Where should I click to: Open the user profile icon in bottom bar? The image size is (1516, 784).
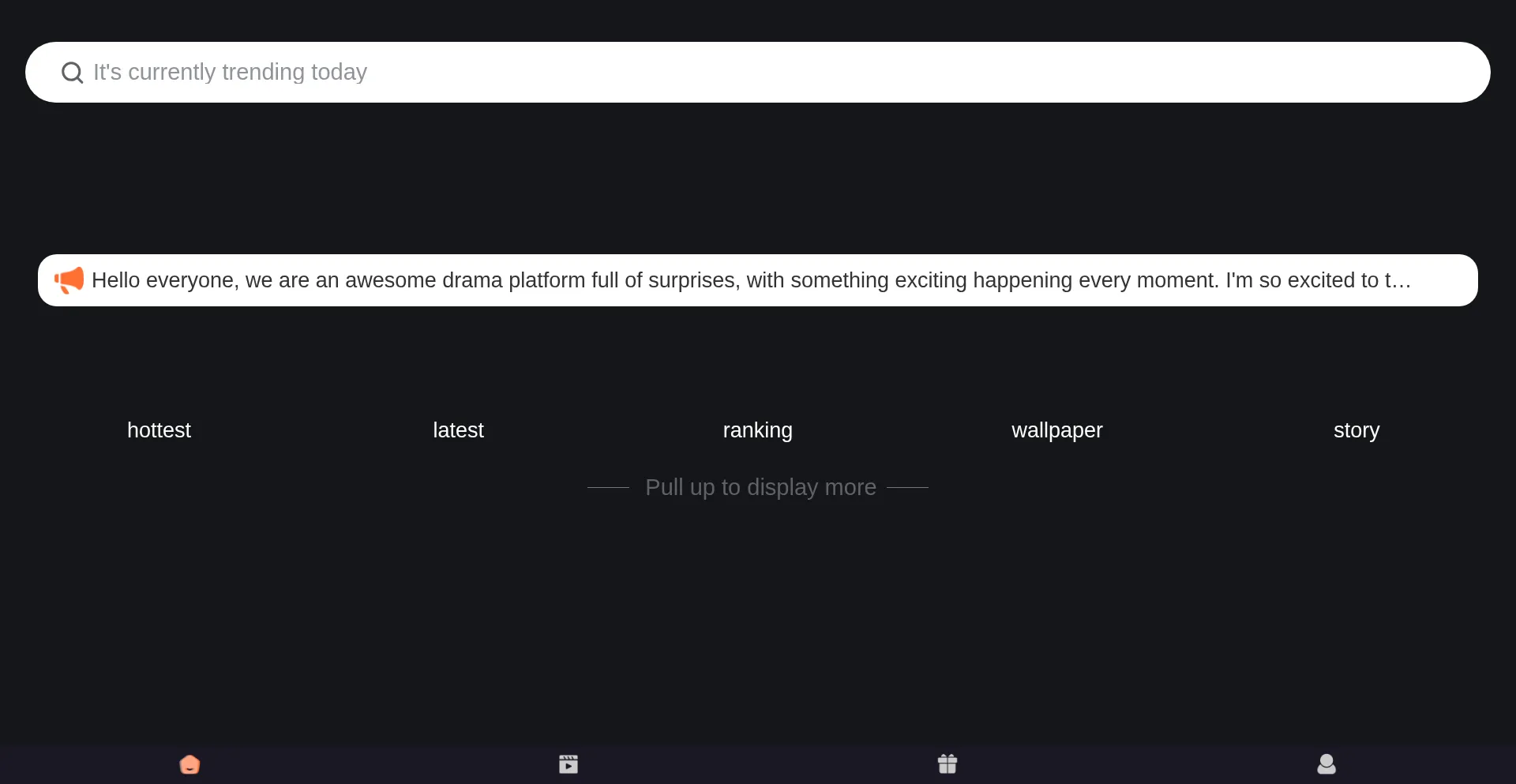point(1326,764)
